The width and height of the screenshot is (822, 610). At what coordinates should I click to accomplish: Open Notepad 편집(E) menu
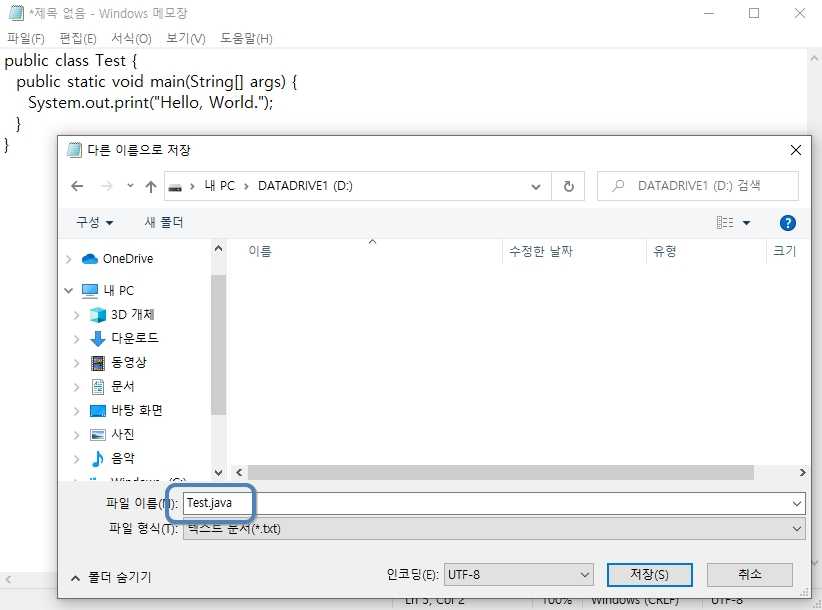pyautogui.click(x=78, y=38)
